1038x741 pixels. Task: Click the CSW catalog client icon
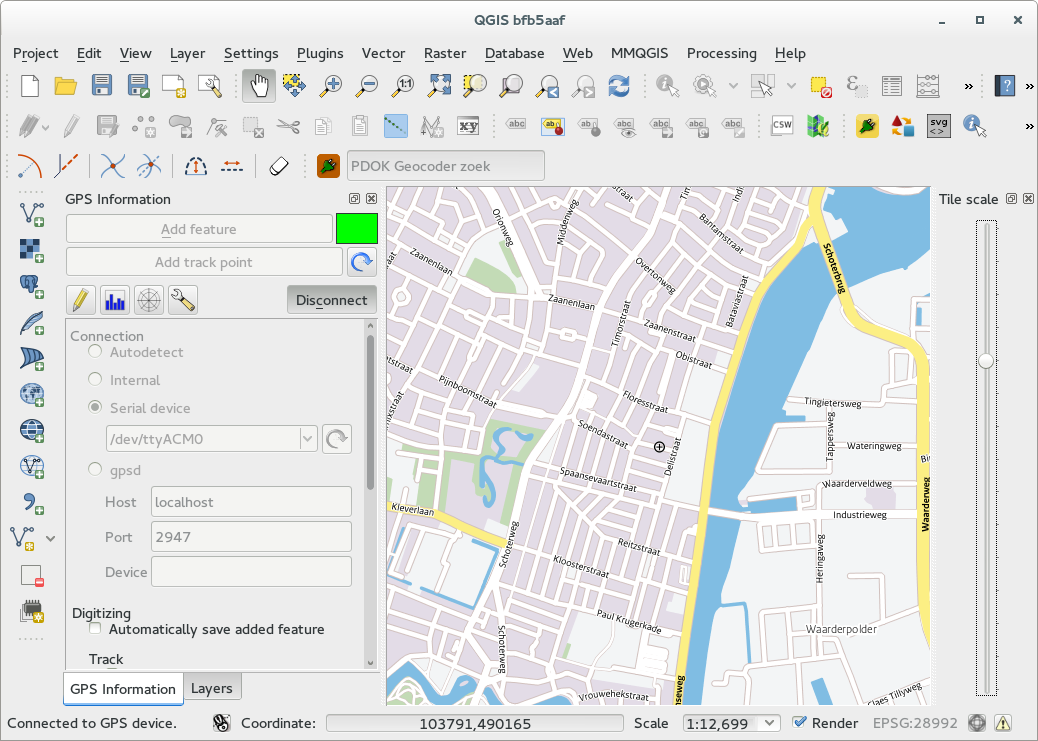(x=782, y=125)
